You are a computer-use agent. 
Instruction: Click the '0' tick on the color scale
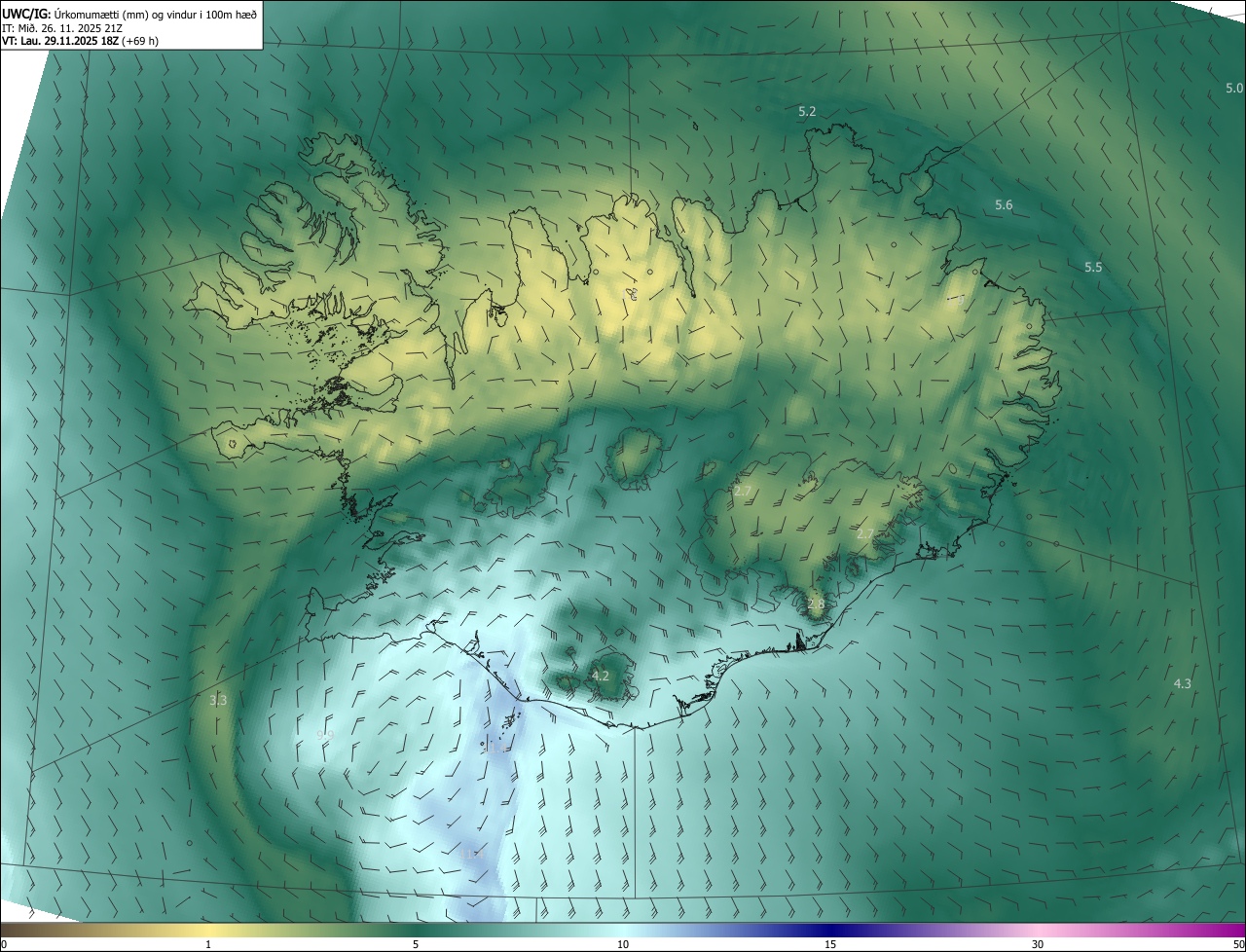pyautogui.click(x=4, y=944)
